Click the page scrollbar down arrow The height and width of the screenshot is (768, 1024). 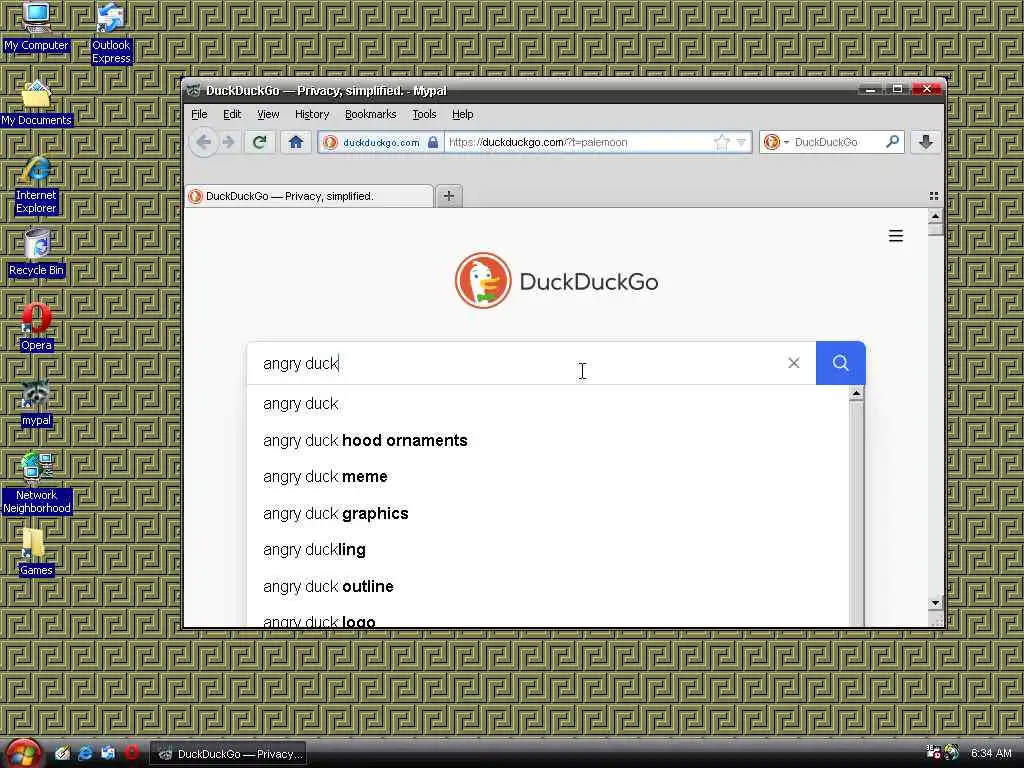pyautogui.click(x=935, y=603)
